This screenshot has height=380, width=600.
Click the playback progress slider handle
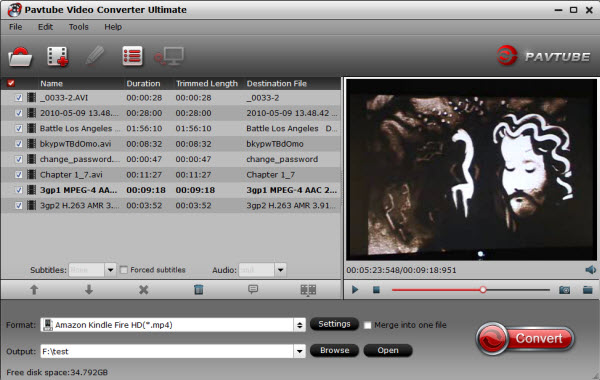483,290
